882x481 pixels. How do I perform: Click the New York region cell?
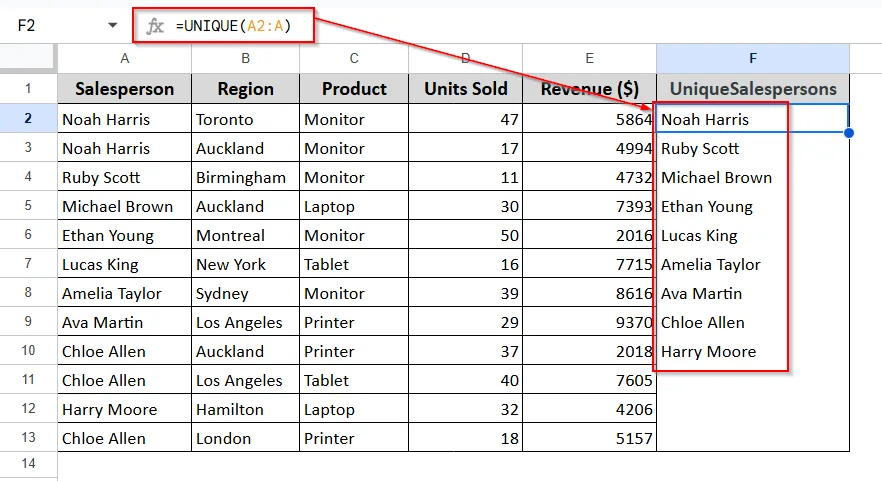[245, 264]
